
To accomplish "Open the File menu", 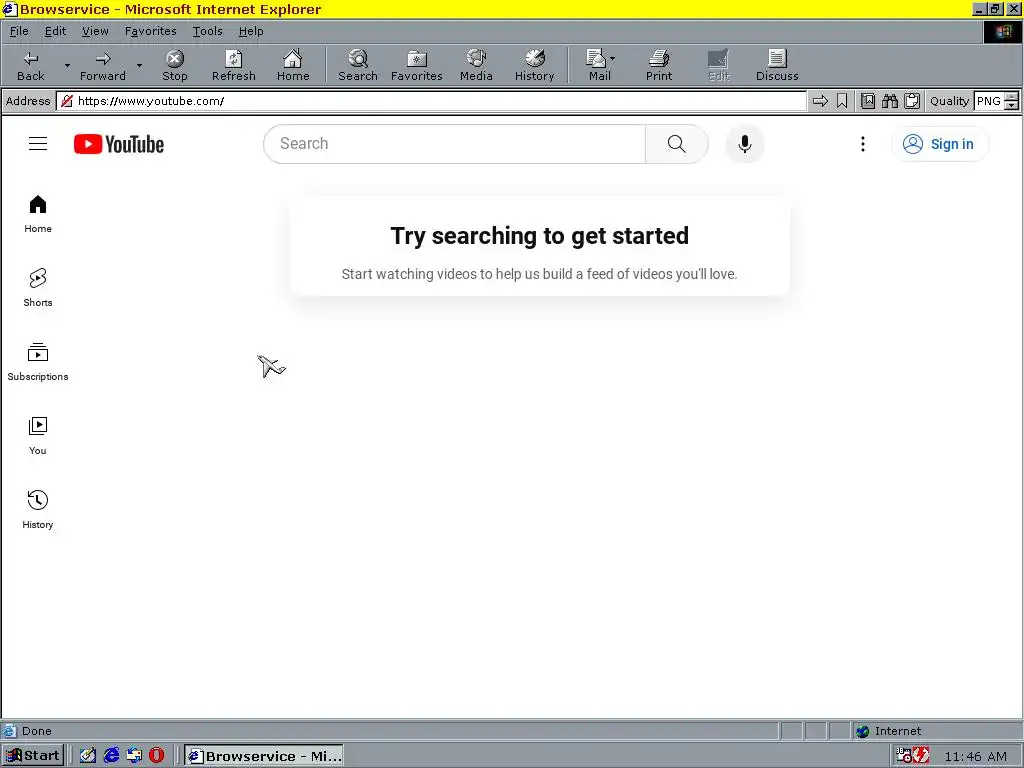I will [x=19, y=31].
